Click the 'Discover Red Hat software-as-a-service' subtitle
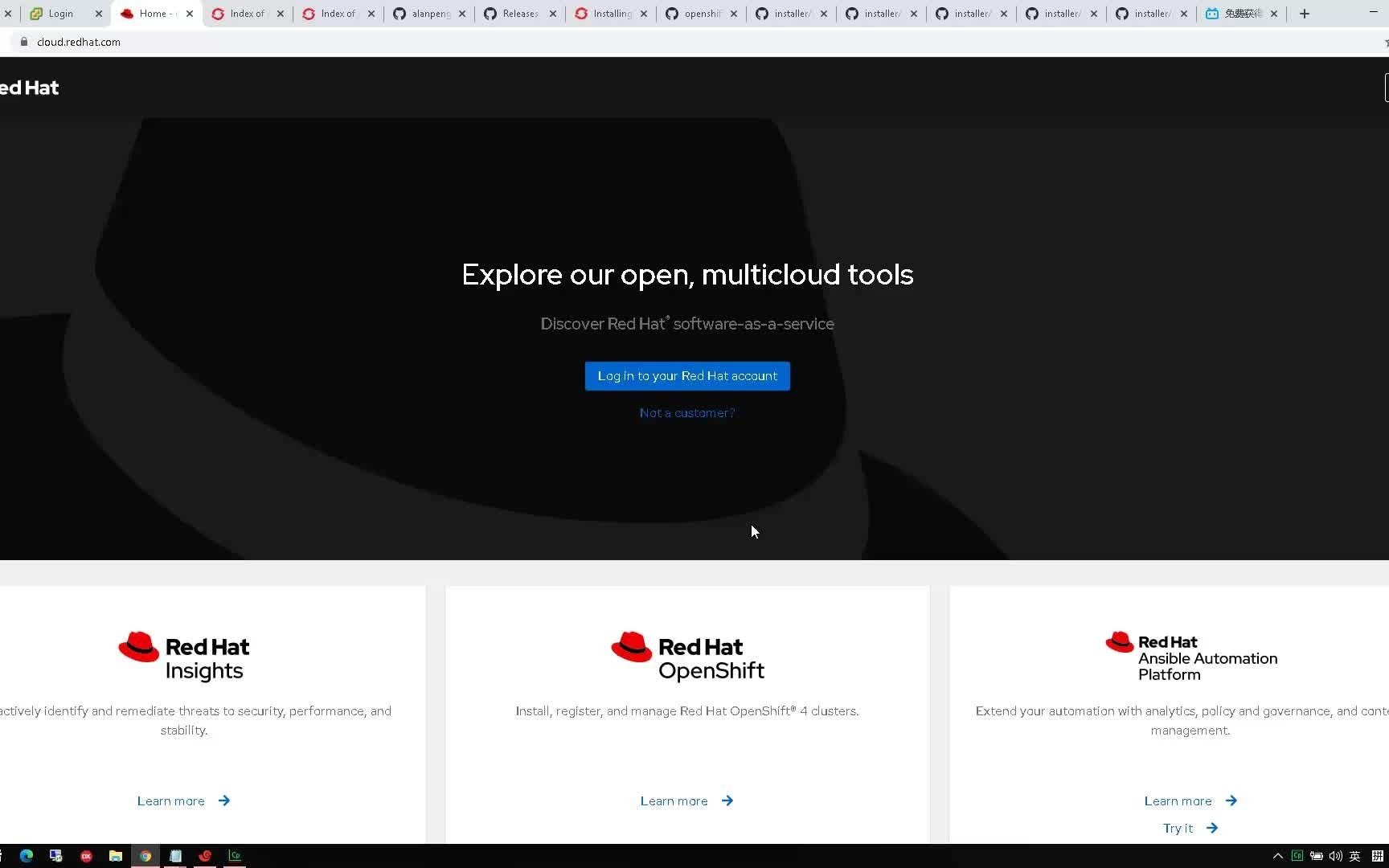 coord(687,324)
